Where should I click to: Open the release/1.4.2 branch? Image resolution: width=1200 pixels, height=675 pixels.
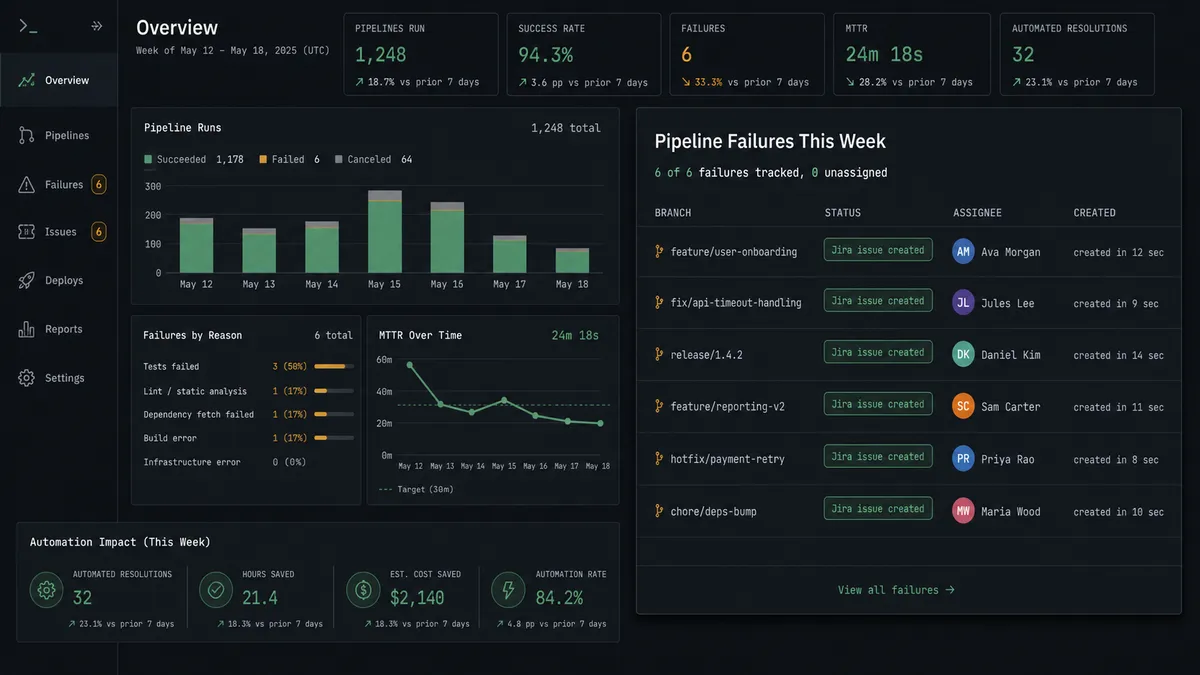(x=707, y=355)
